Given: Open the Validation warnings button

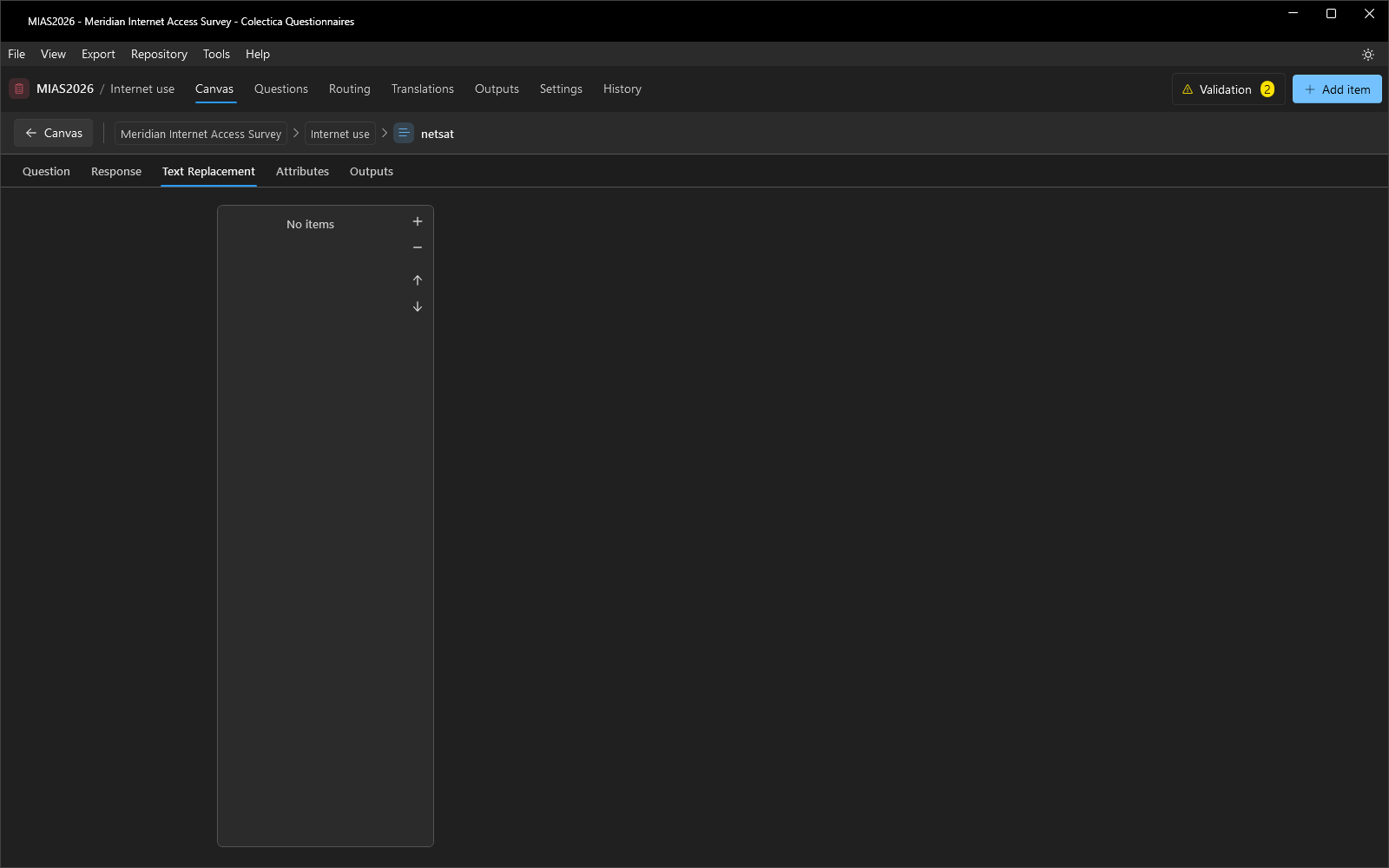Looking at the screenshot, I should [1228, 89].
